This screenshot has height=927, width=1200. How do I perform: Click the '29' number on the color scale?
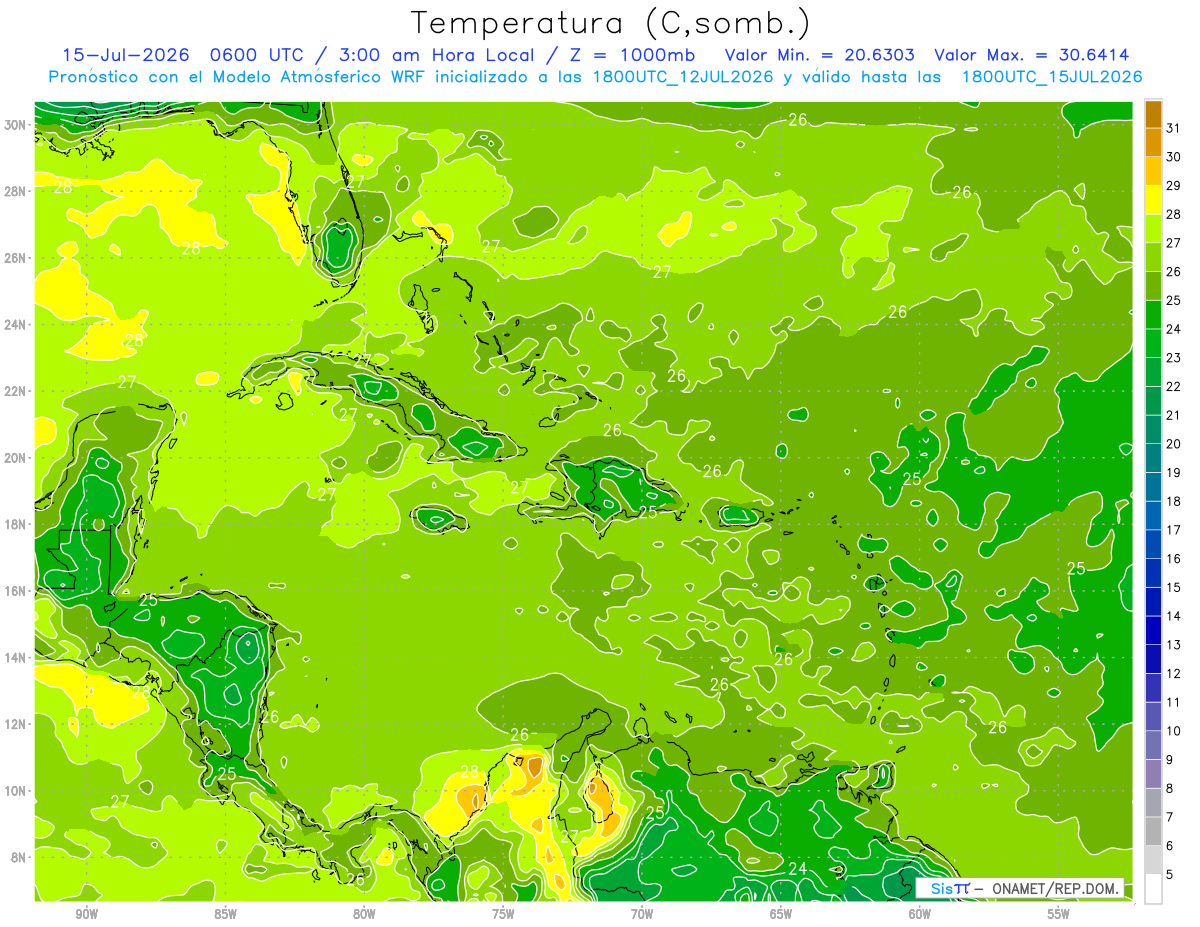[1174, 186]
